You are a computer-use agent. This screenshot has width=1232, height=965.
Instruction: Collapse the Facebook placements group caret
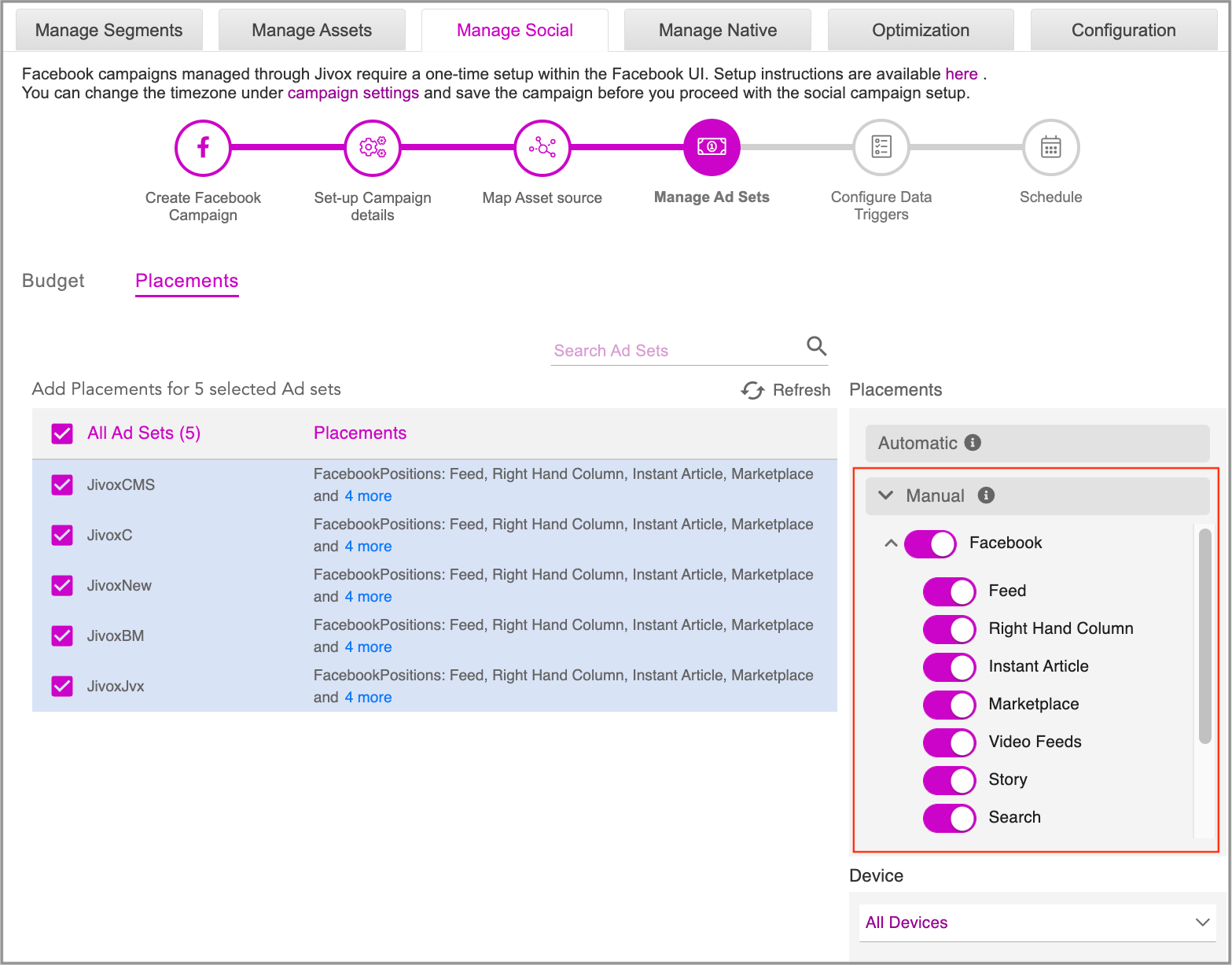click(891, 543)
